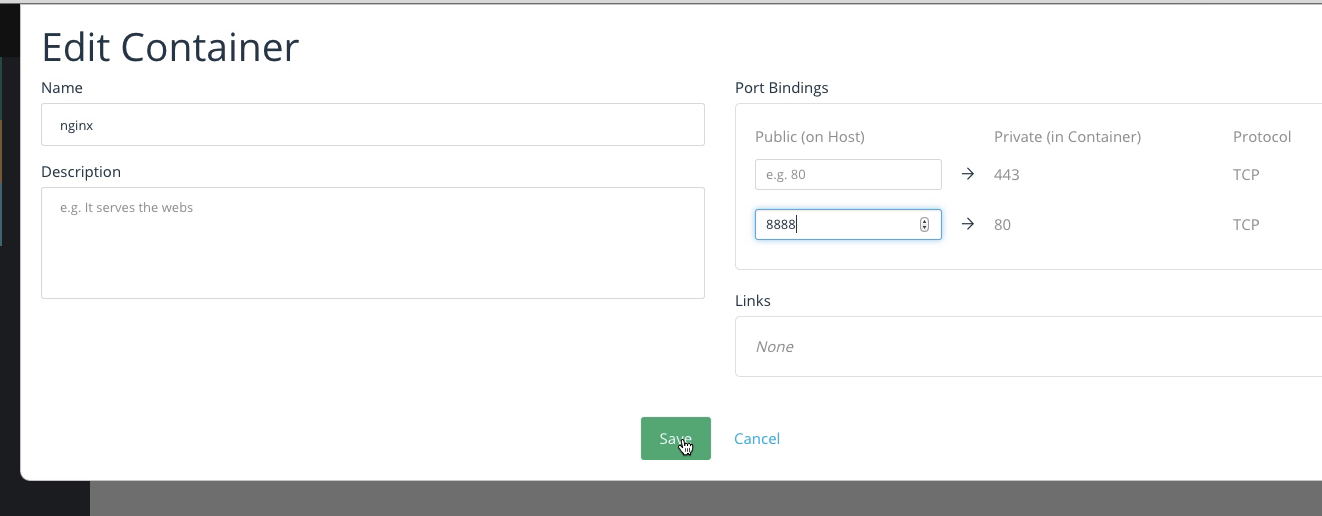Click the green Save button

point(675,438)
